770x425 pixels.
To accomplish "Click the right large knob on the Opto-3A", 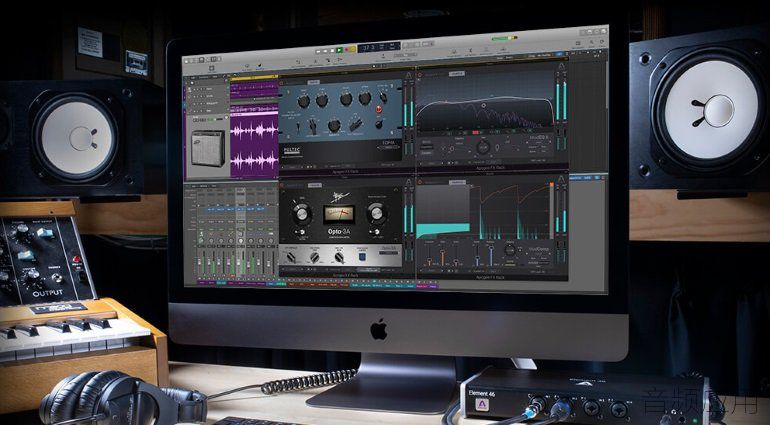I will click(377, 213).
